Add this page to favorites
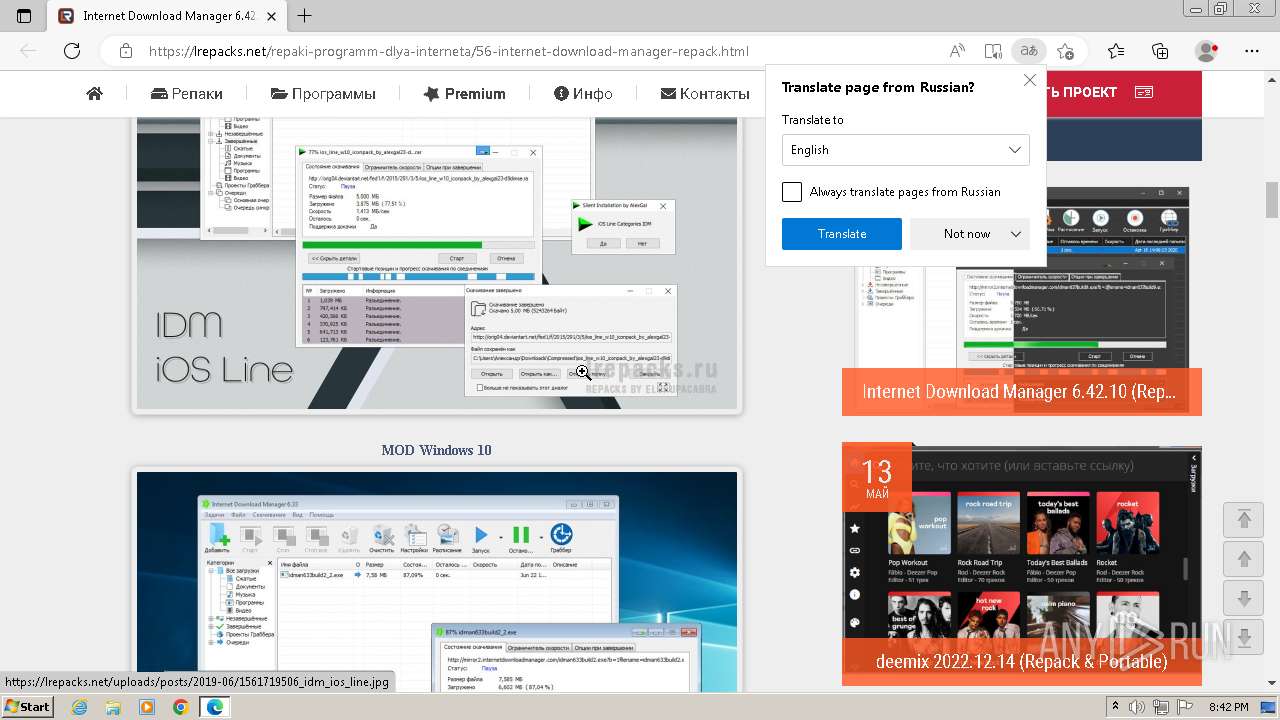The width and height of the screenshot is (1280, 720). point(1065,51)
